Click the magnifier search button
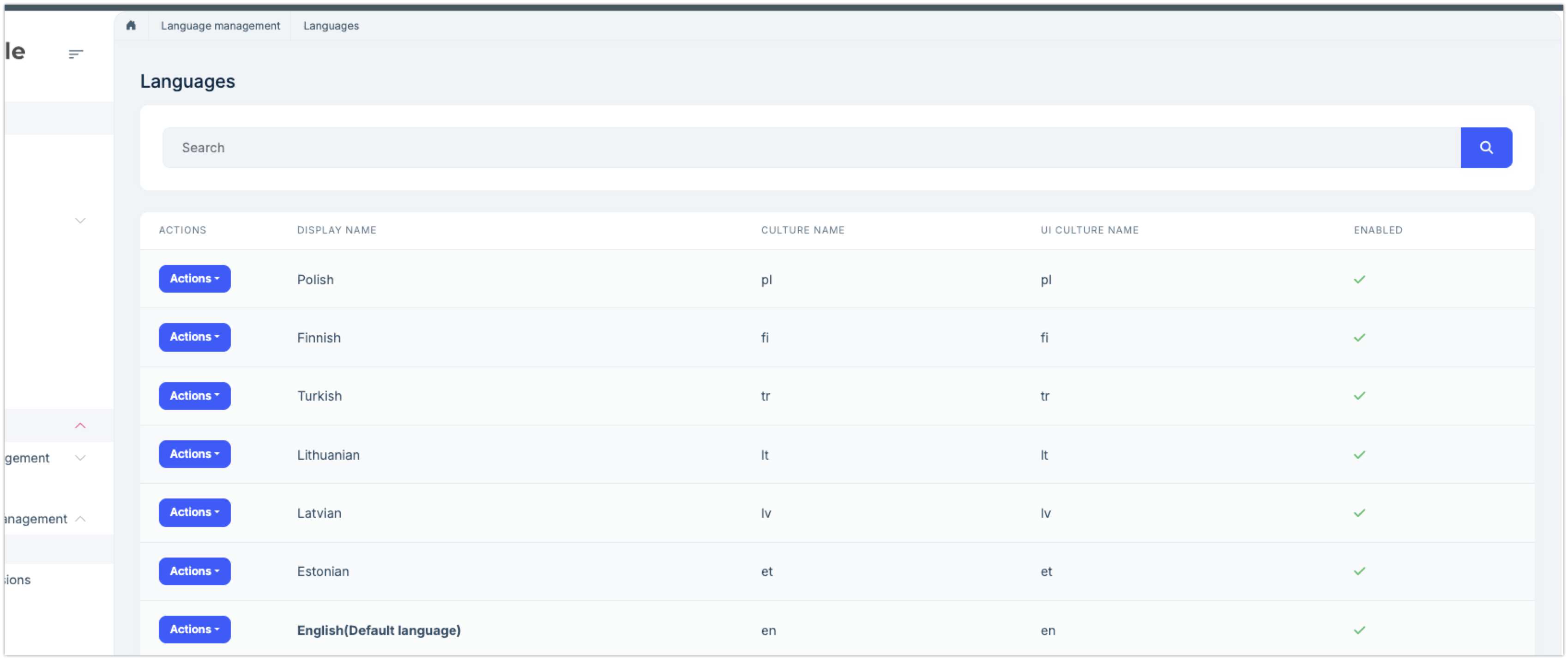Image resolution: width=1568 pixels, height=660 pixels. [x=1486, y=148]
